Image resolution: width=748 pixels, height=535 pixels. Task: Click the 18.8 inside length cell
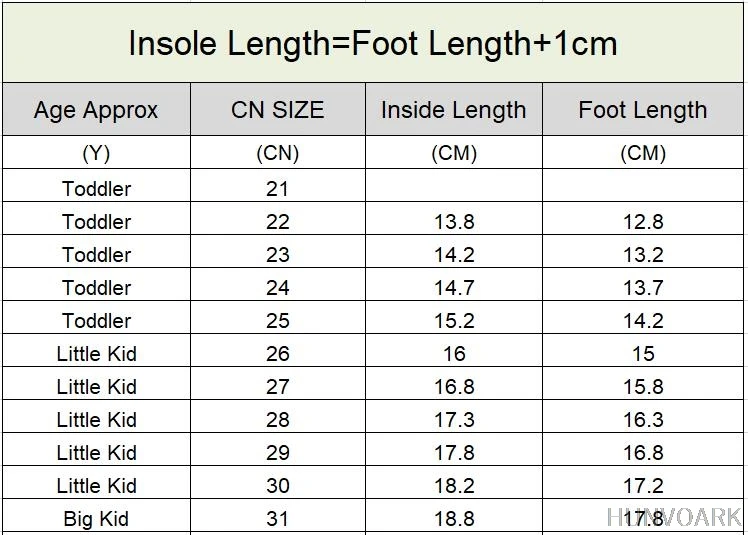[x=453, y=518]
